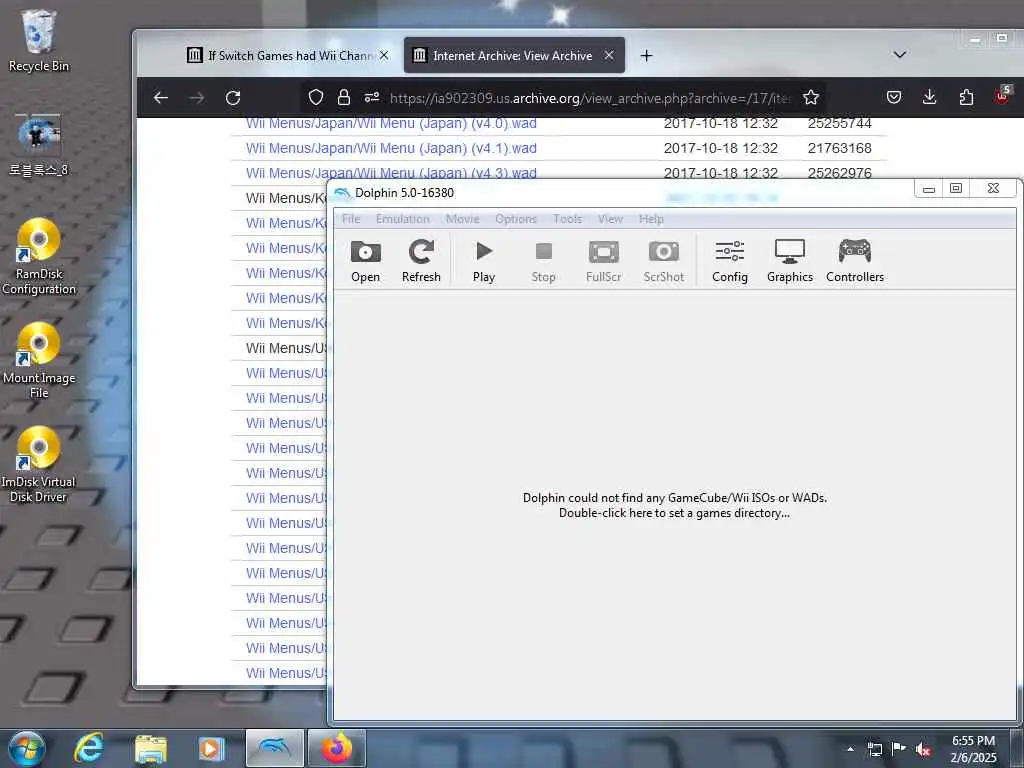Open a game file in Dolphin

[x=365, y=261]
